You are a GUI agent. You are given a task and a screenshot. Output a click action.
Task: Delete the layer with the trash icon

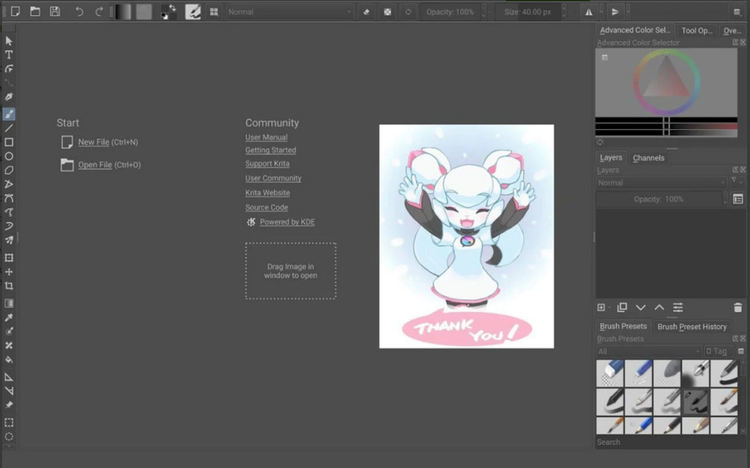738,308
